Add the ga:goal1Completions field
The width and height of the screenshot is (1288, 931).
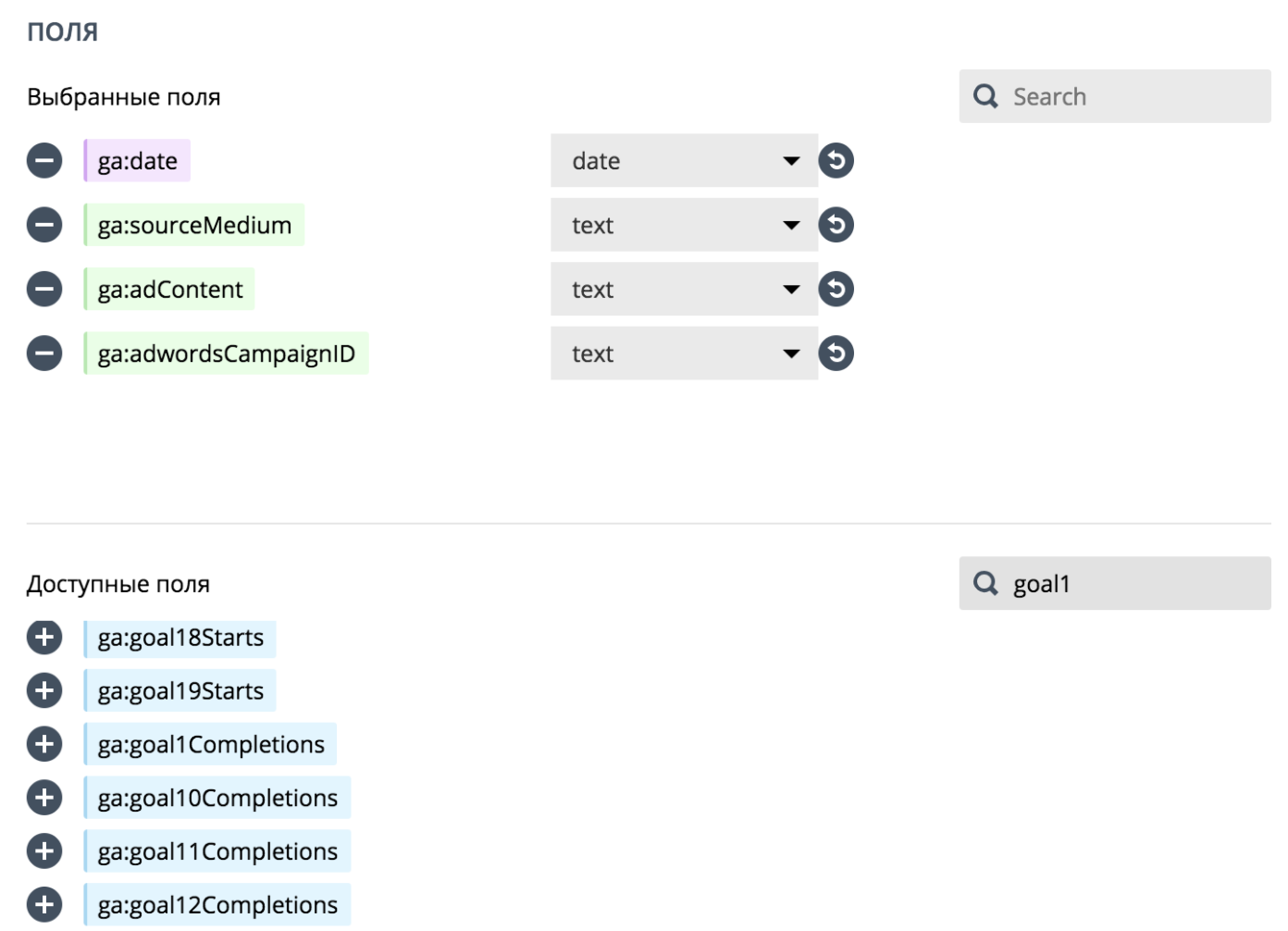coord(43,744)
